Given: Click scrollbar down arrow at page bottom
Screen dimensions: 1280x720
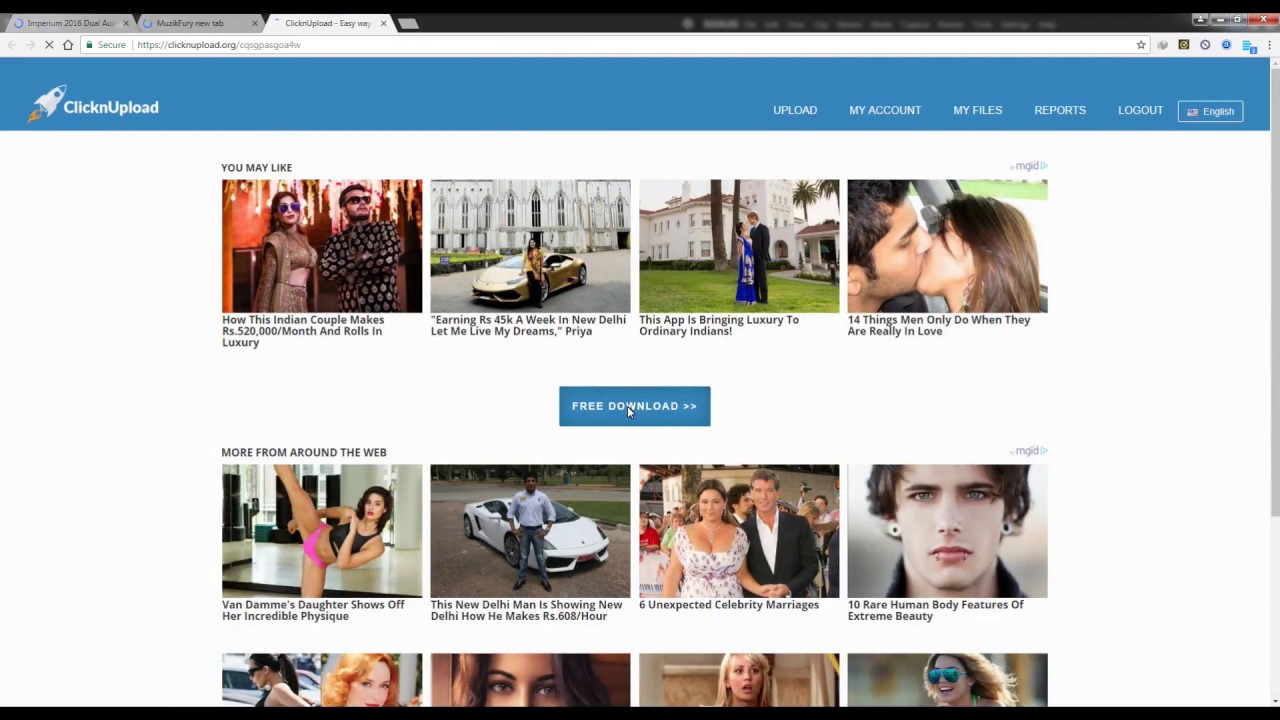Looking at the screenshot, I should pos(1274,701).
